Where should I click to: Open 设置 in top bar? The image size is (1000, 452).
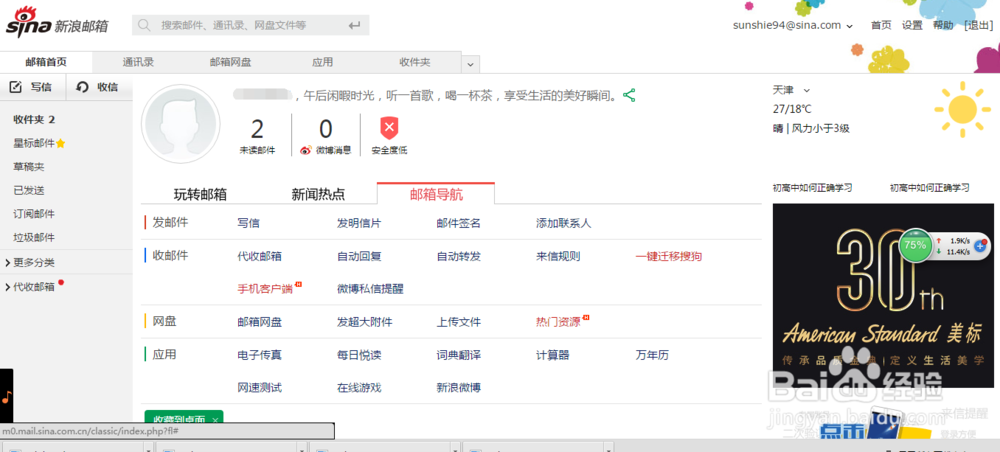click(912, 26)
